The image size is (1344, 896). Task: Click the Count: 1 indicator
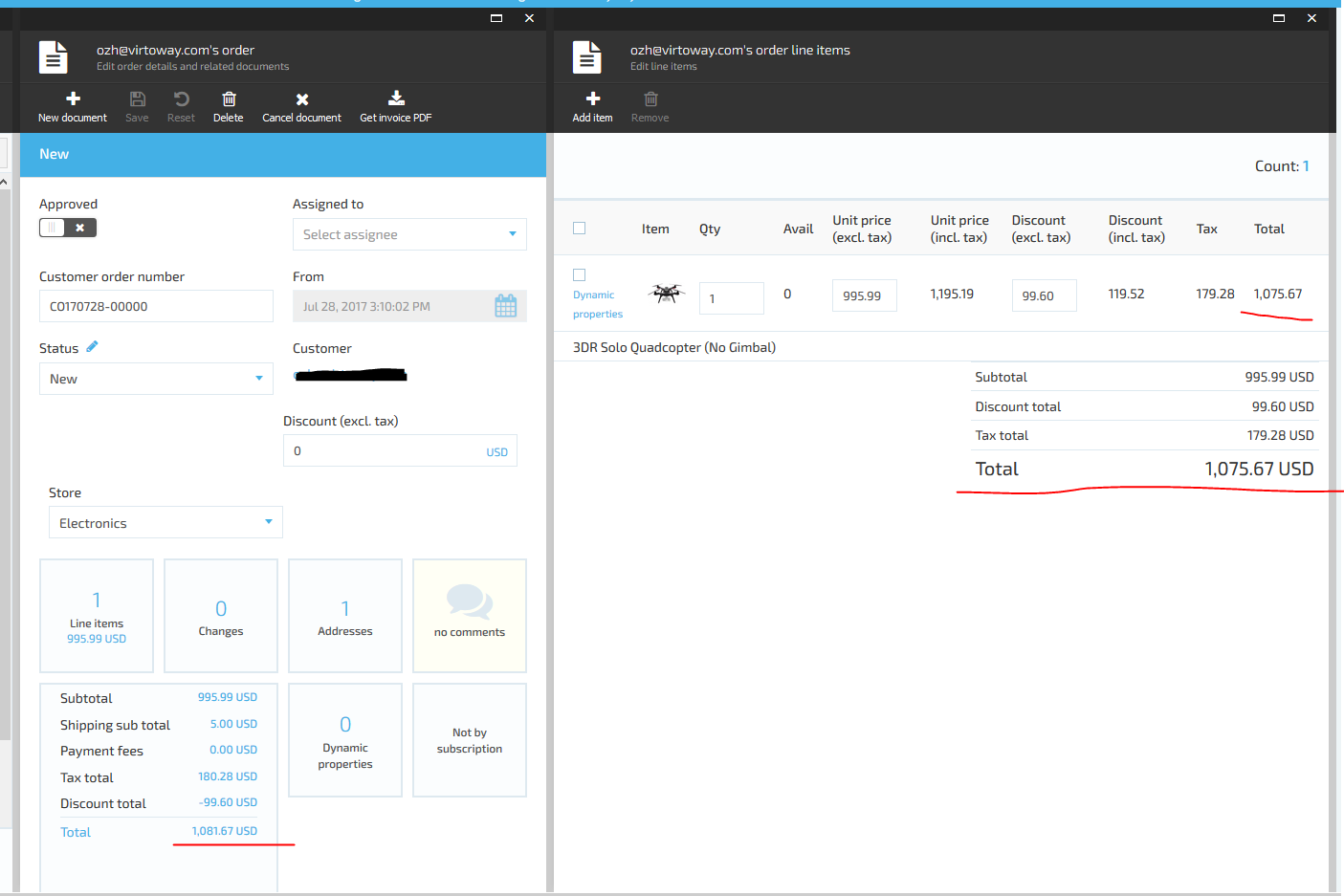click(x=1282, y=166)
